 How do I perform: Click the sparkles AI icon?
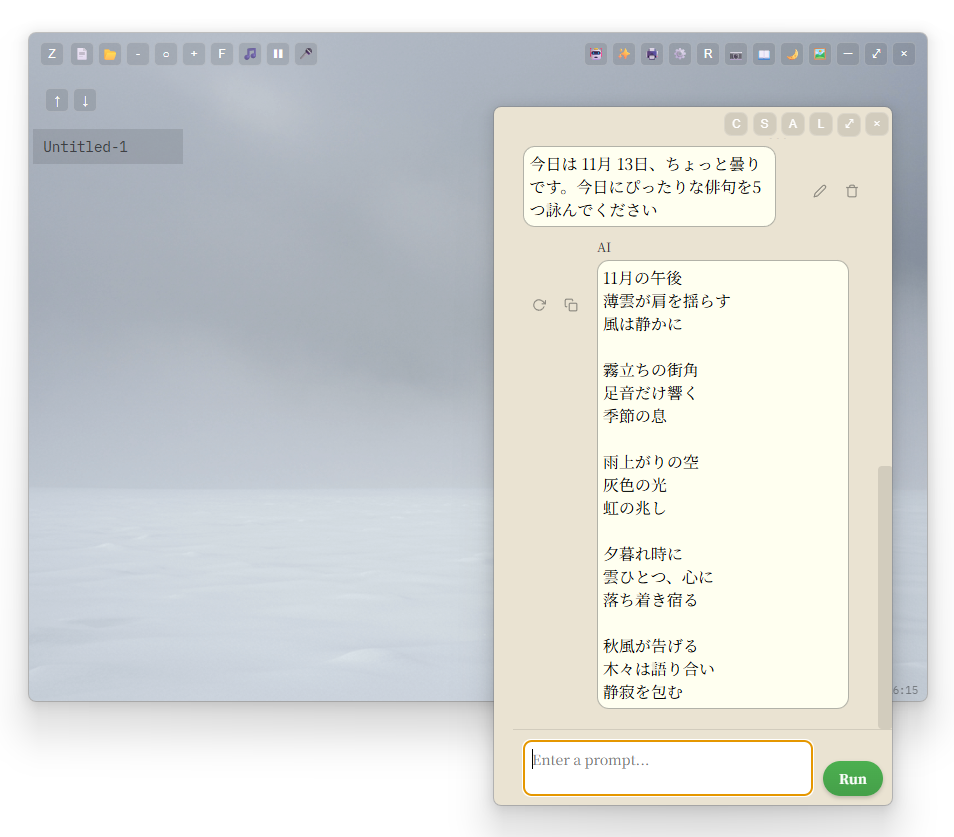click(623, 54)
